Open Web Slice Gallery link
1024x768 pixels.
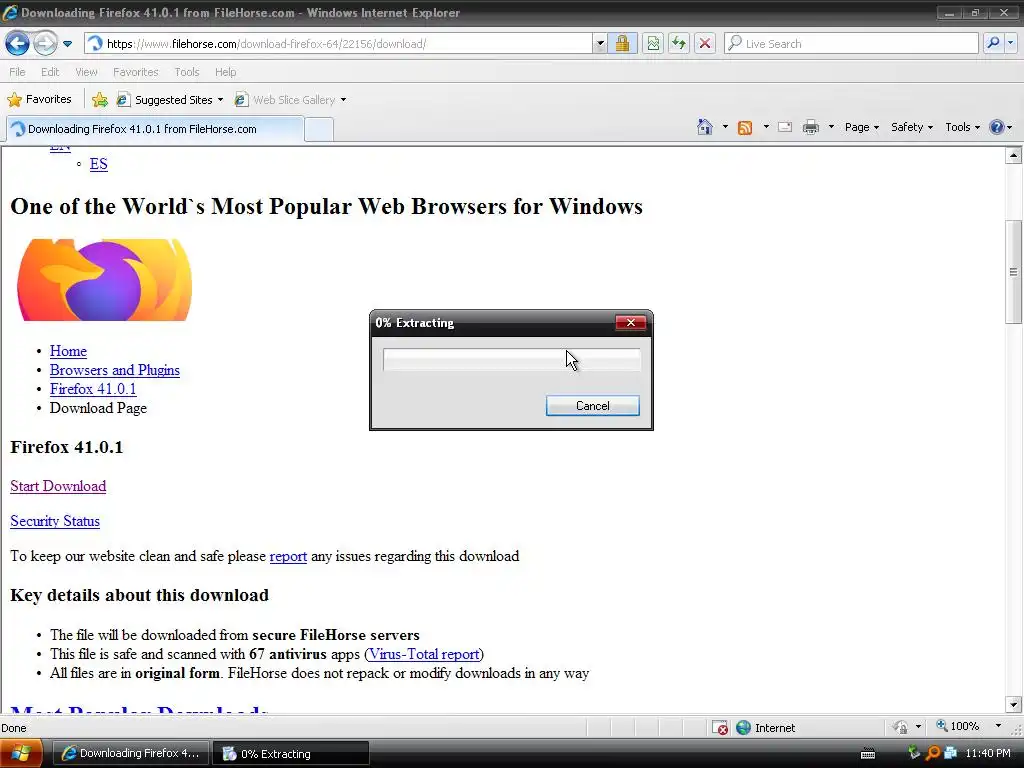(290, 100)
